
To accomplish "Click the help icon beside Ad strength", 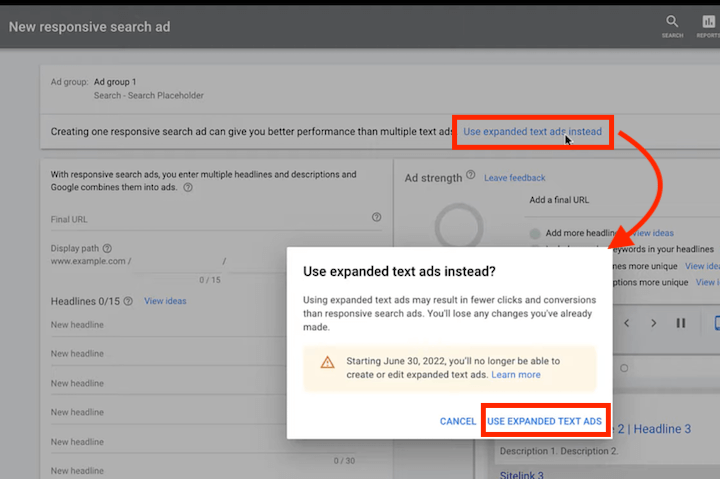I will [471, 175].
